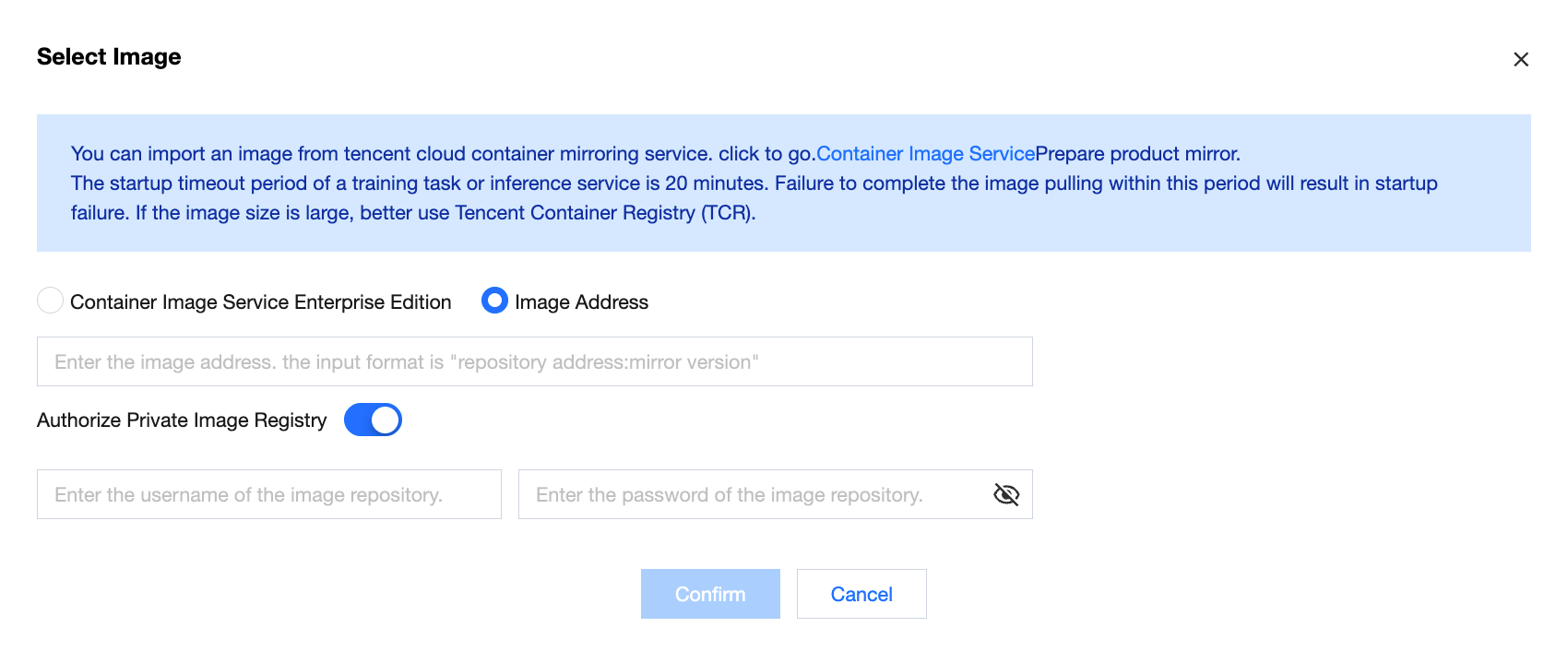Click the Image Address label text
The image size is (1568, 651).
point(581,302)
